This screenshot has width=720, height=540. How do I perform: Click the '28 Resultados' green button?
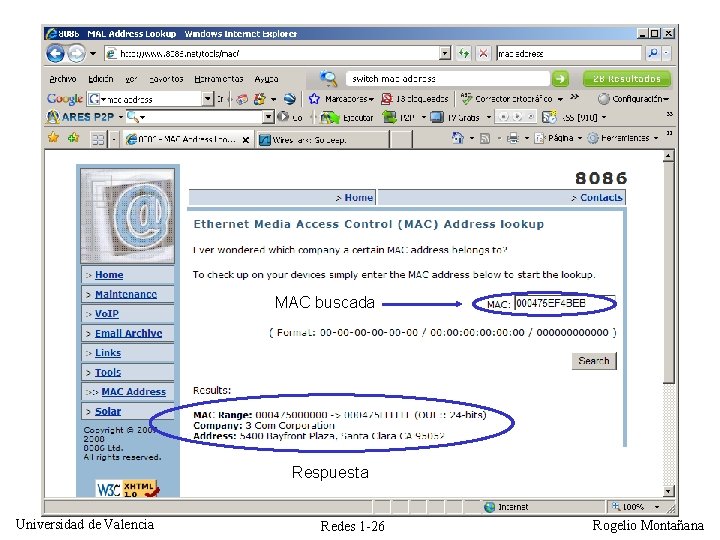[627, 79]
